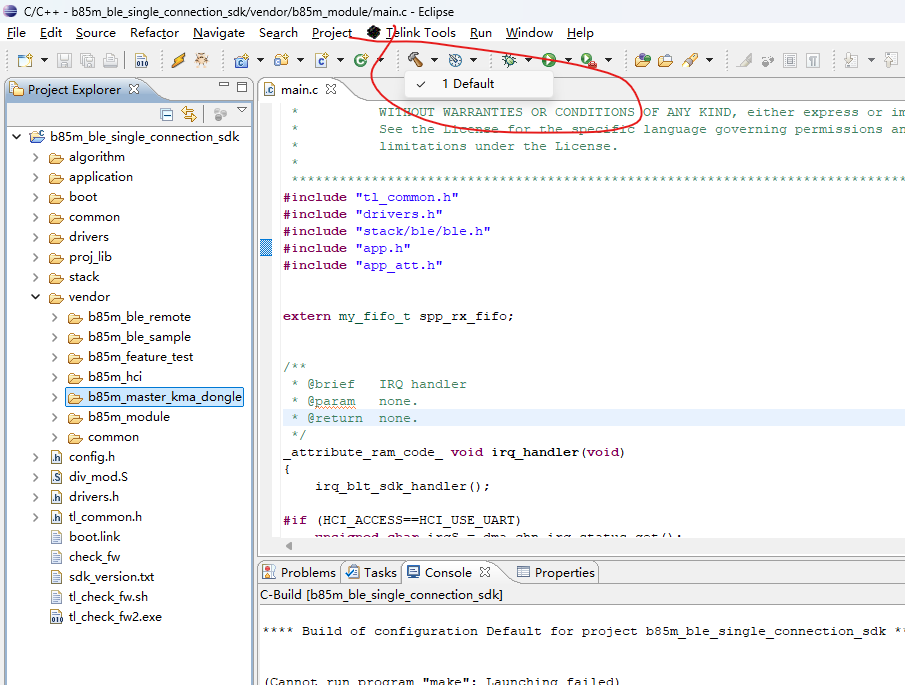Open the External Tools dropdown arrow
905x685 pixels.
click(608, 60)
